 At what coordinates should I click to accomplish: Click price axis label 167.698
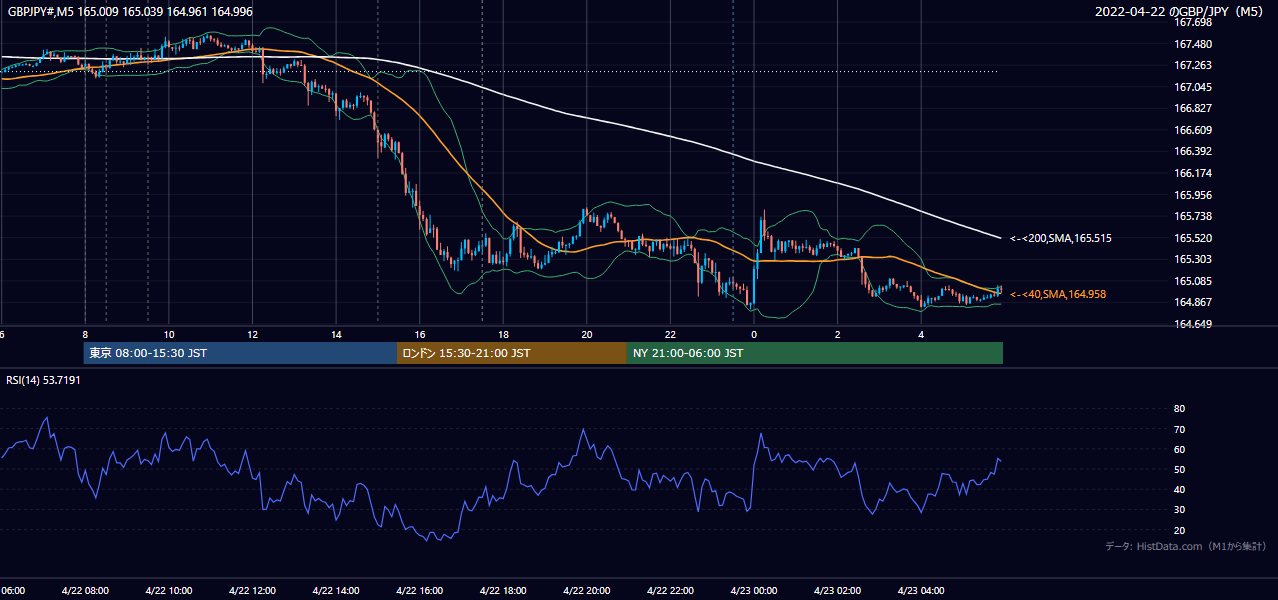click(1192, 22)
